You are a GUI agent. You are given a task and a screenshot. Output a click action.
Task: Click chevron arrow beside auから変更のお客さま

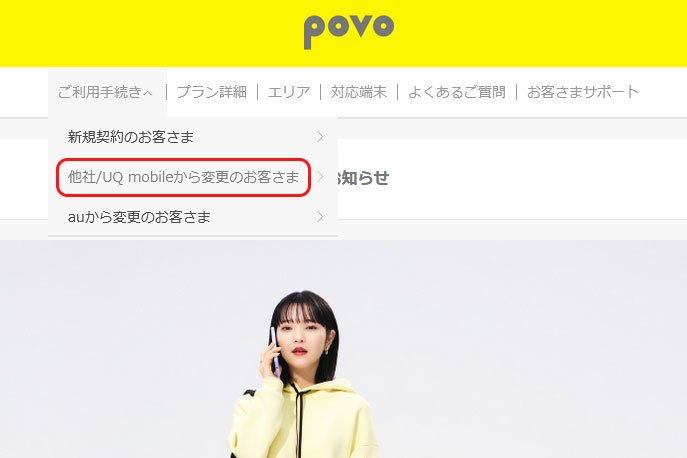click(x=320, y=217)
